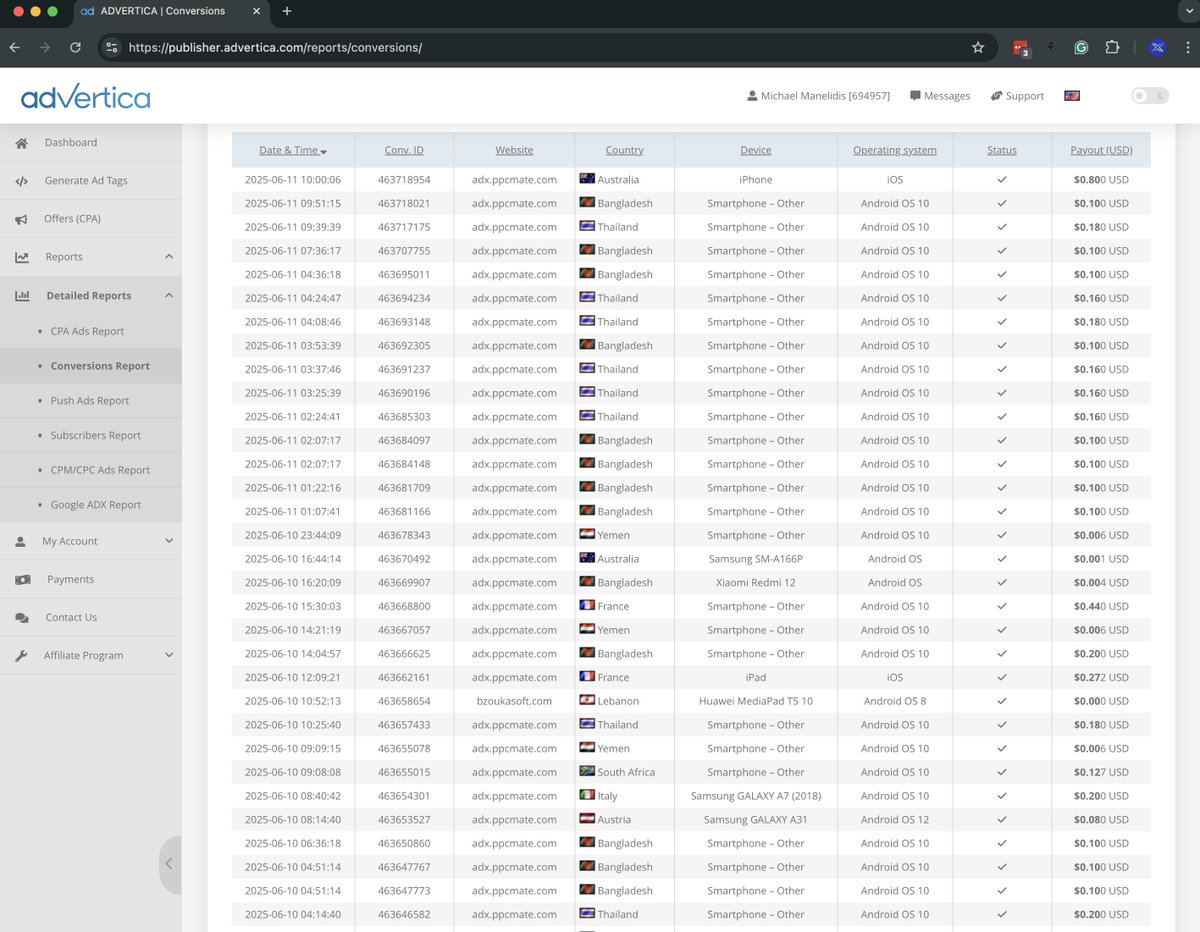The image size is (1200, 932).
Task: Click the $0.440 USD payout cell
Action: [1101, 606]
